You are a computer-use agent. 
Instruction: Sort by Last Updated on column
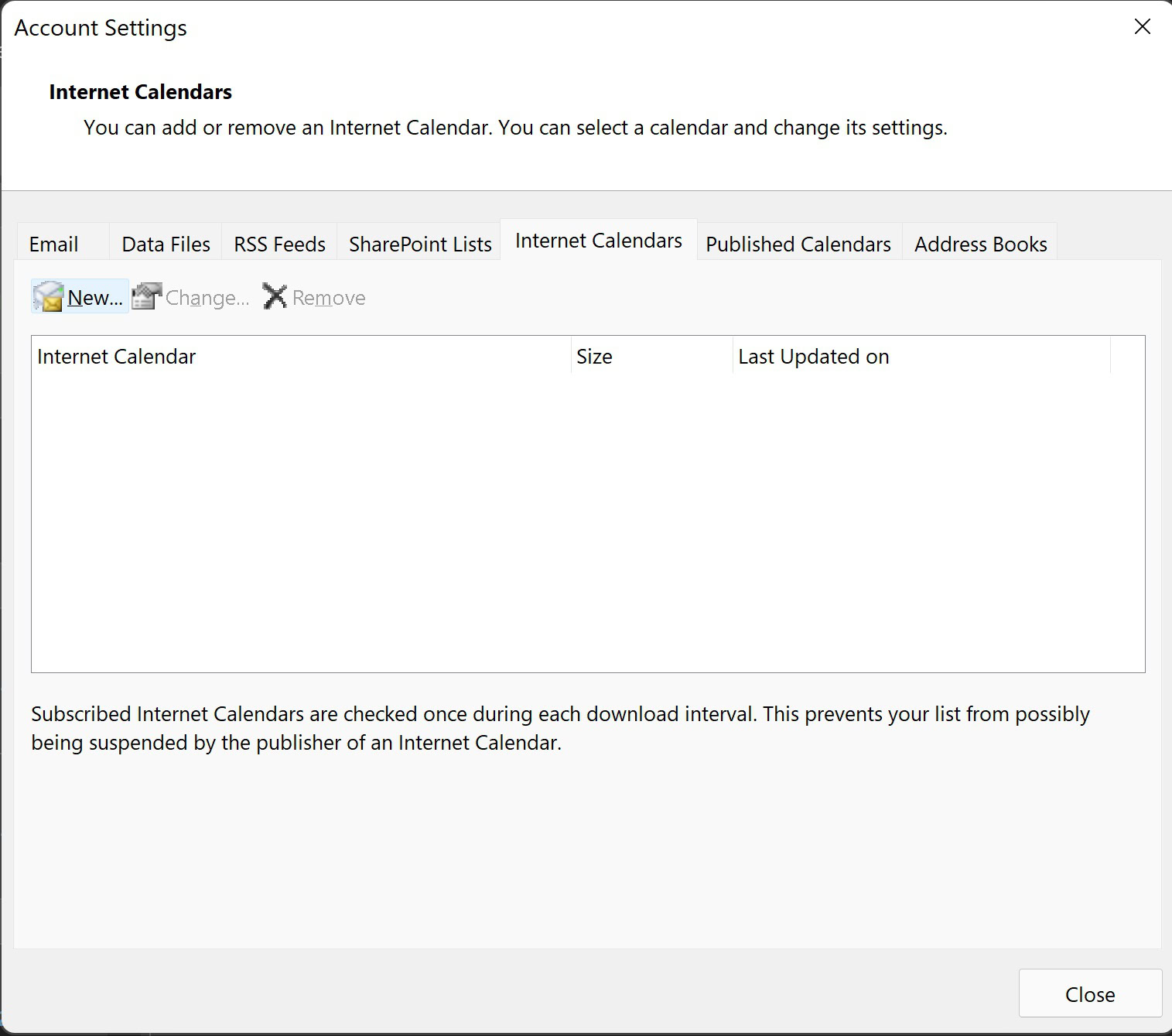921,357
